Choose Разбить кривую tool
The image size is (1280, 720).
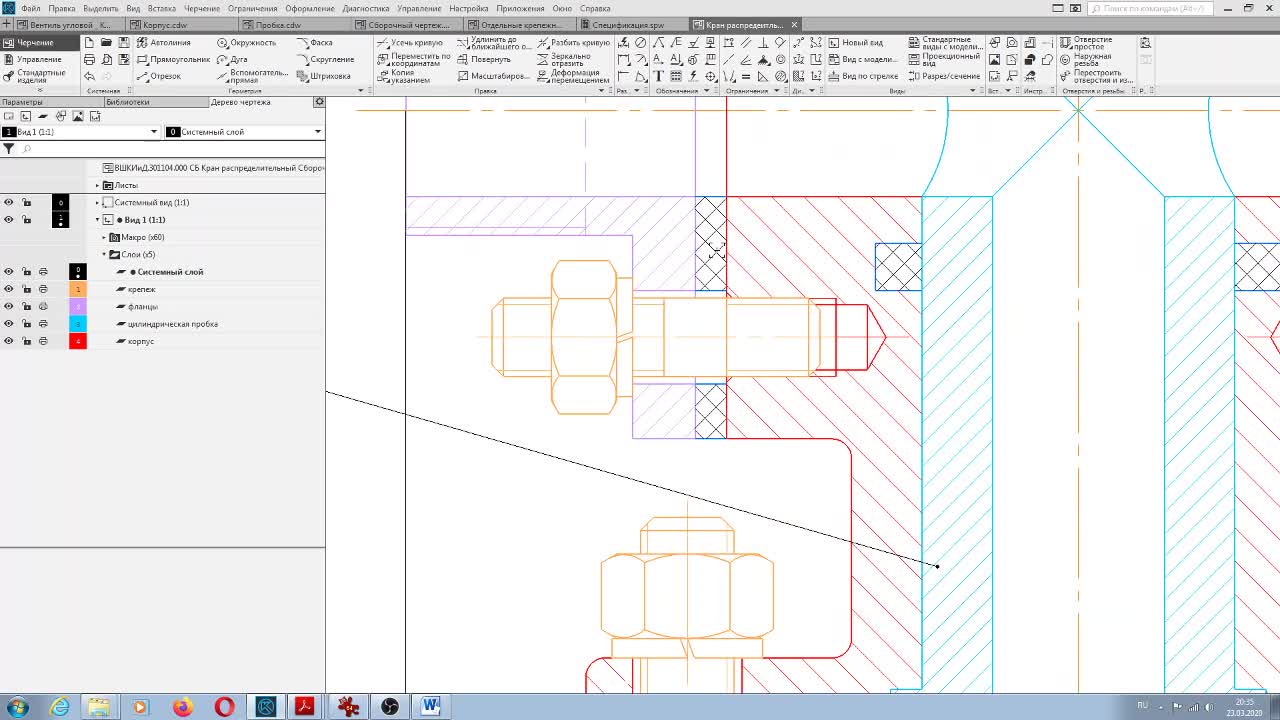tap(573, 43)
